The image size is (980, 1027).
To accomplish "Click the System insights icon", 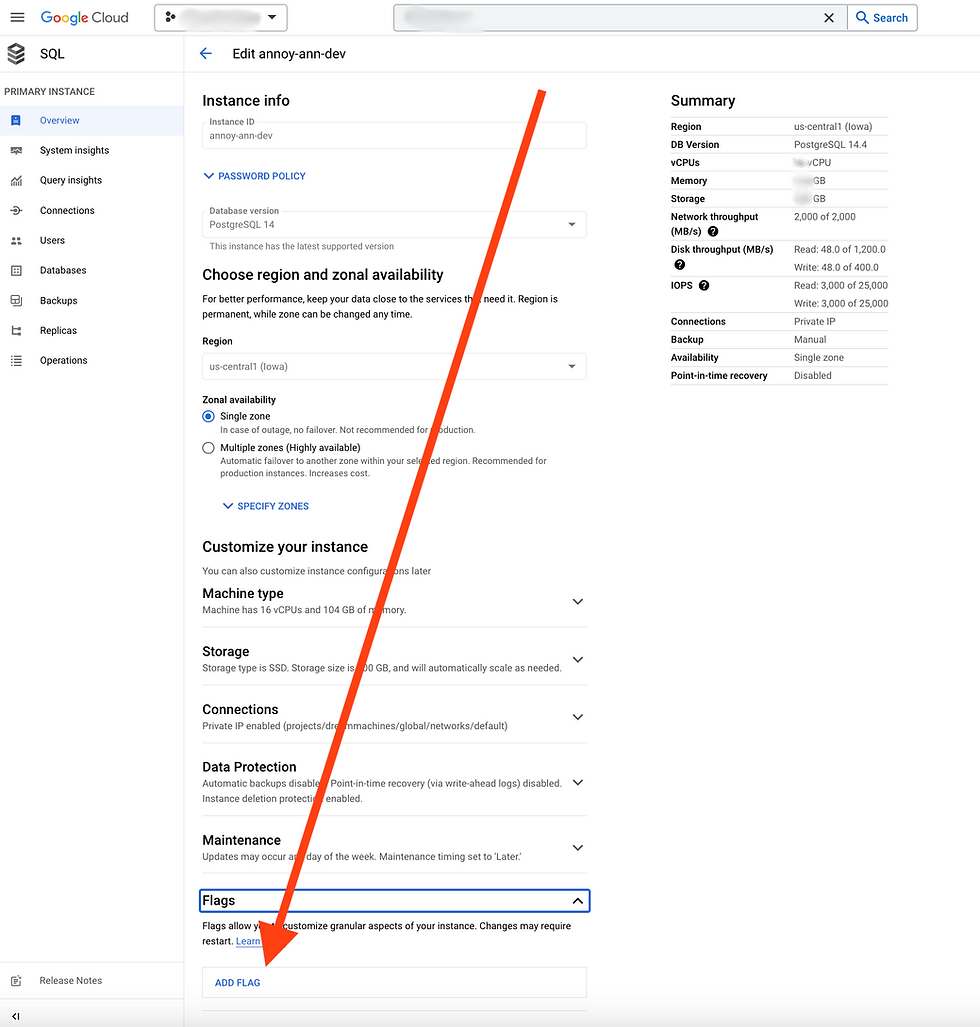I will (x=16, y=151).
